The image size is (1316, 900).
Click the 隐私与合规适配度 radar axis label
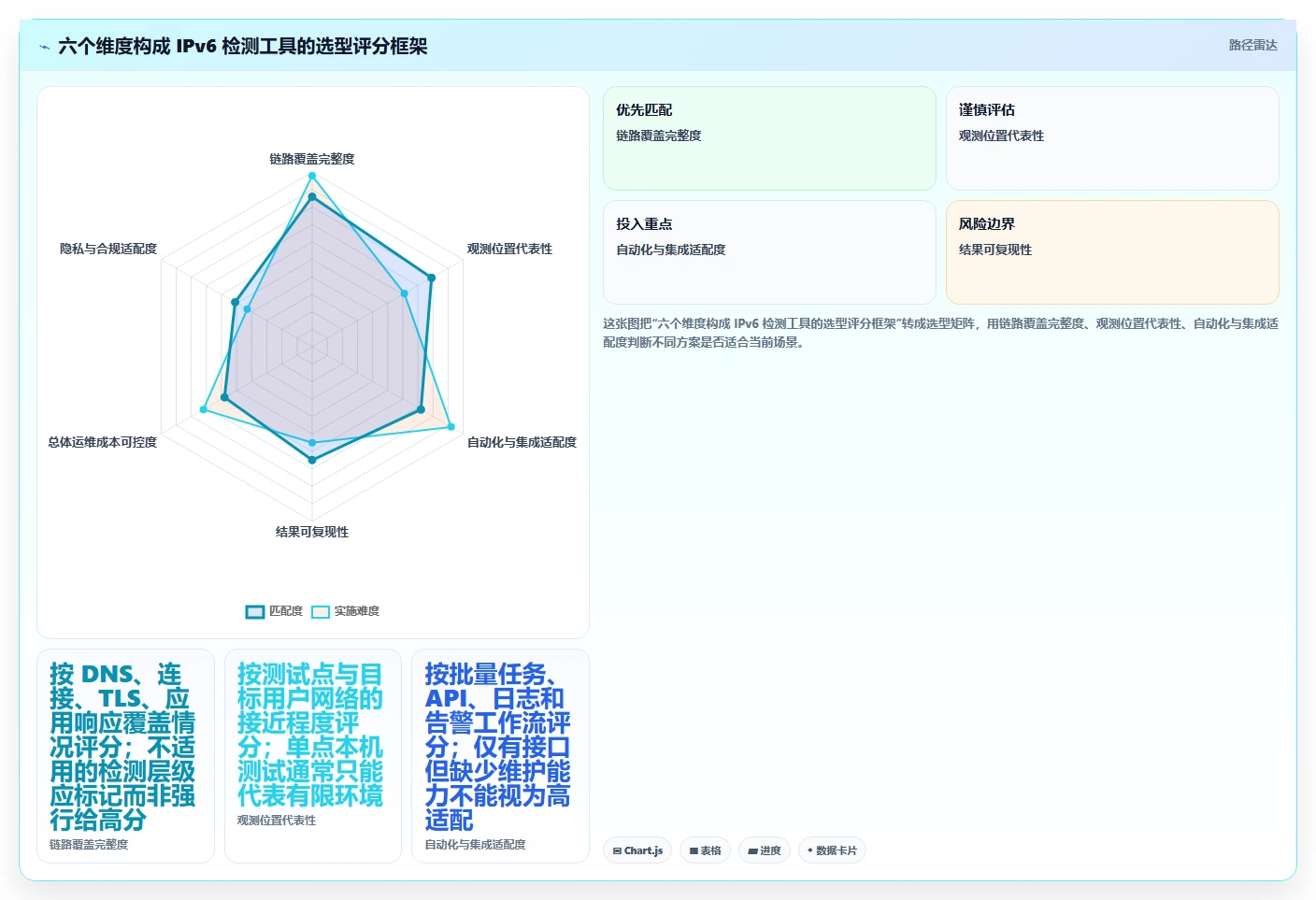(x=108, y=249)
